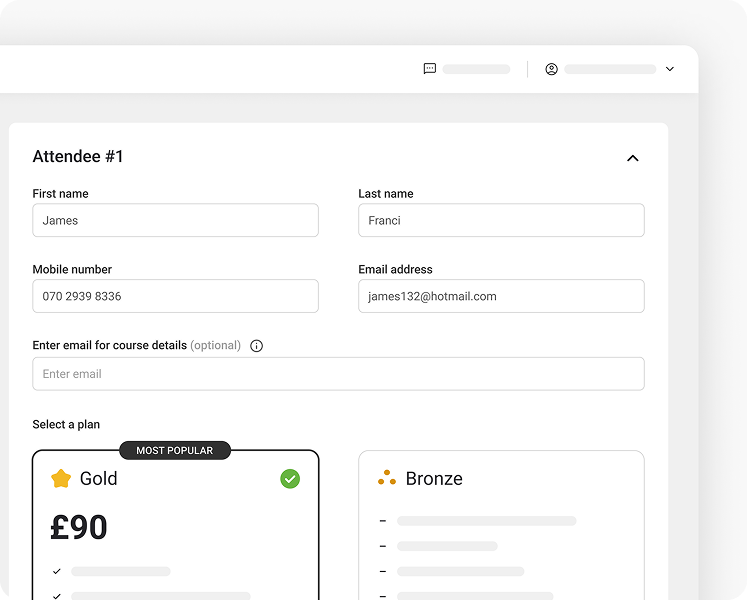Viewport: 747px width, 600px height.
Task: Click the Gold plan title text
Action: click(99, 479)
